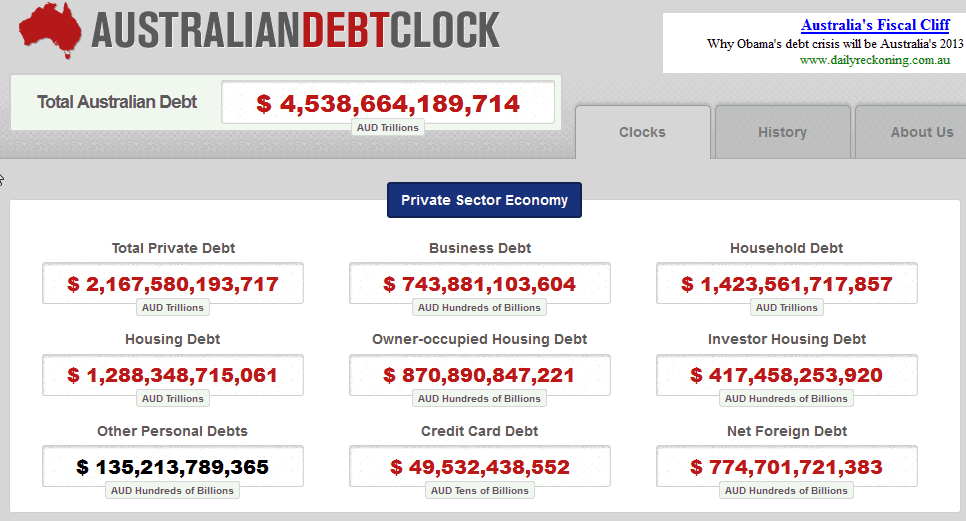
Task: Select the Total Private Debt counter
Action: point(173,284)
